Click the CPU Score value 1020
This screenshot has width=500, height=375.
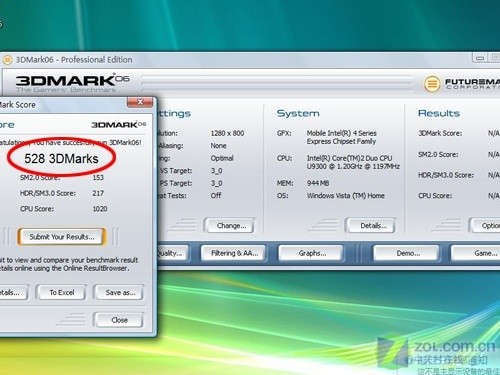point(100,209)
